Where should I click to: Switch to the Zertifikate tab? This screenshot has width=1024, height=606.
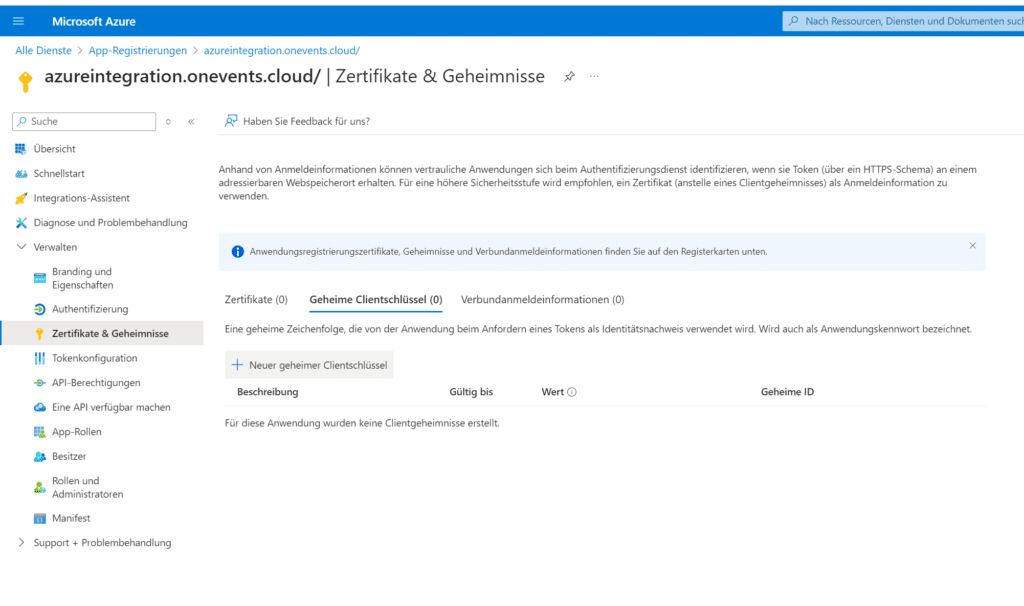[x=256, y=299]
